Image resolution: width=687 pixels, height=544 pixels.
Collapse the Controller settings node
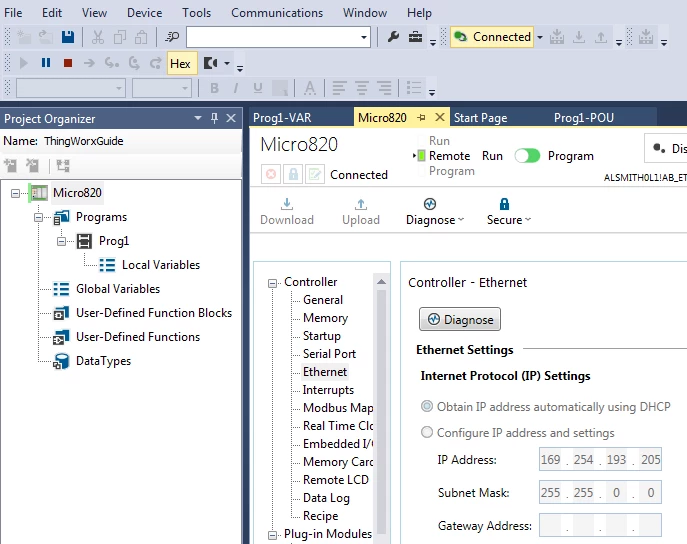[x=273, y=283]
